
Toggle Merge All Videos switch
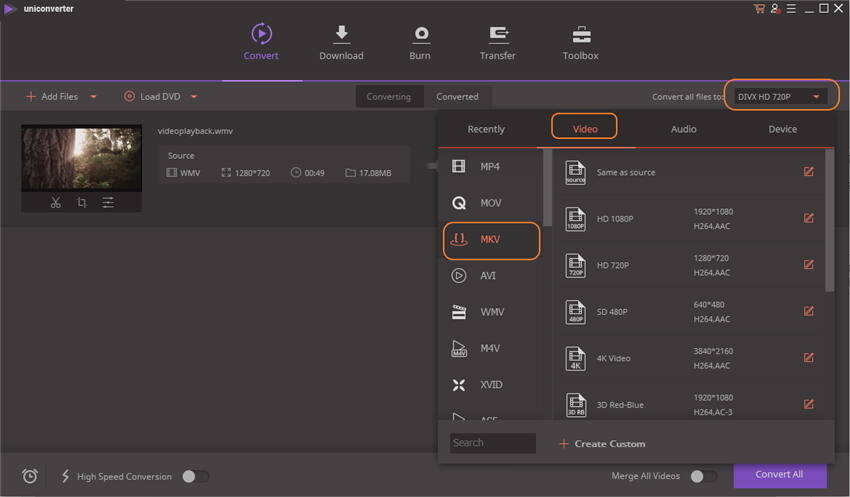coord(704,476)
